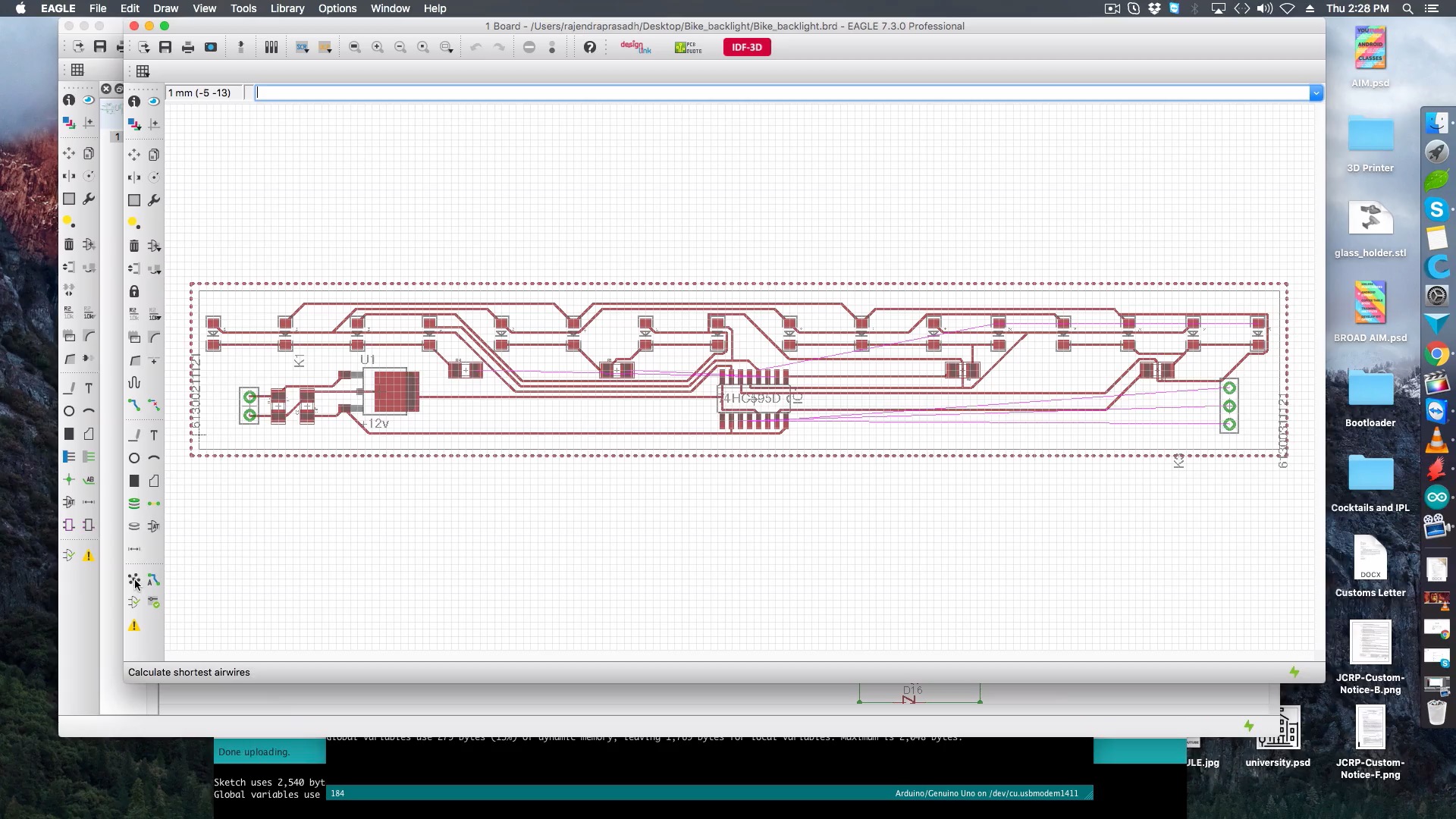This screenshot has height=819, width=1456.
Task: Open the Tools menu
Action: pyautogui.click(x=243, y=8)
